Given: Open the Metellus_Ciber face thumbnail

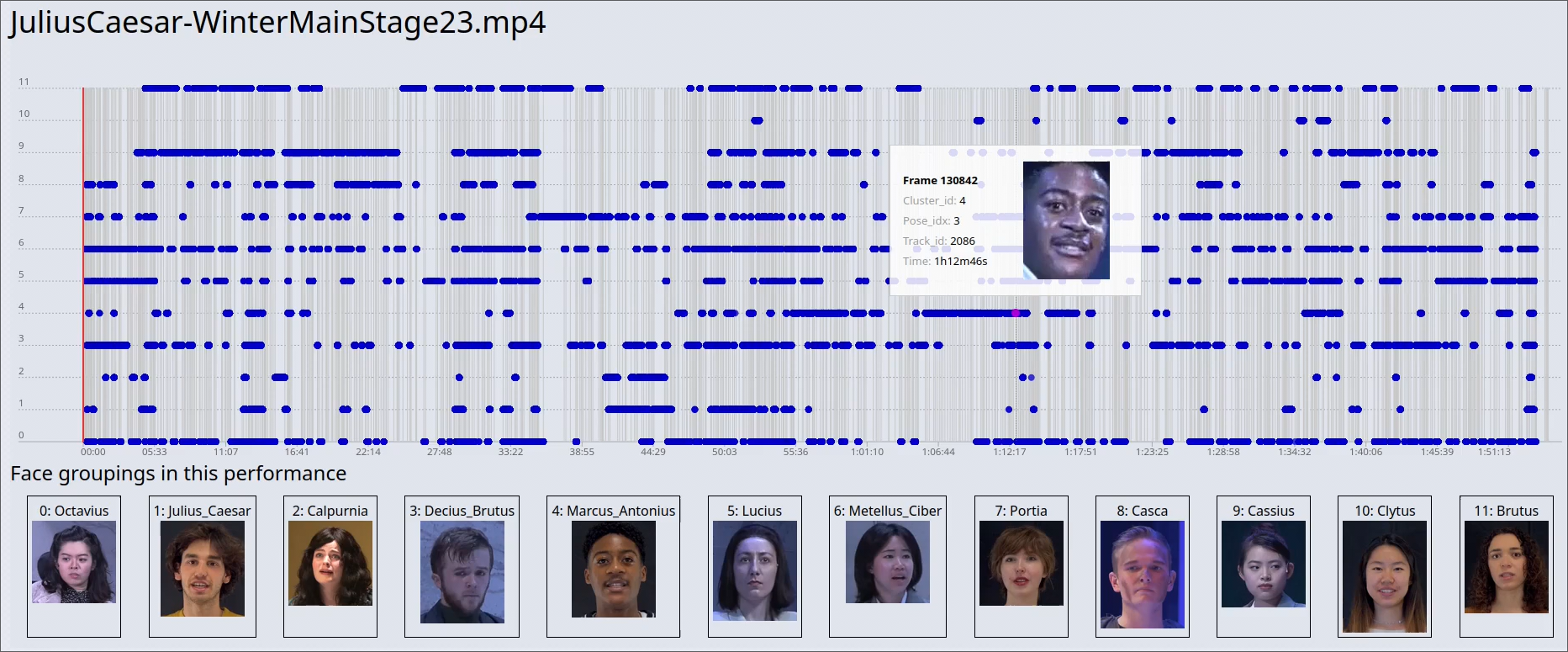Looking at the screenshot, I should pyautogui.click(x=888, y=562).
